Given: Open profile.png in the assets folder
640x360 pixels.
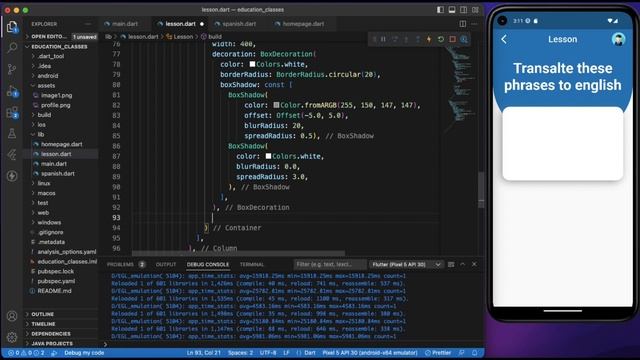Looking at the screenshot, I should pyautogui.click(x=56, y=105).
